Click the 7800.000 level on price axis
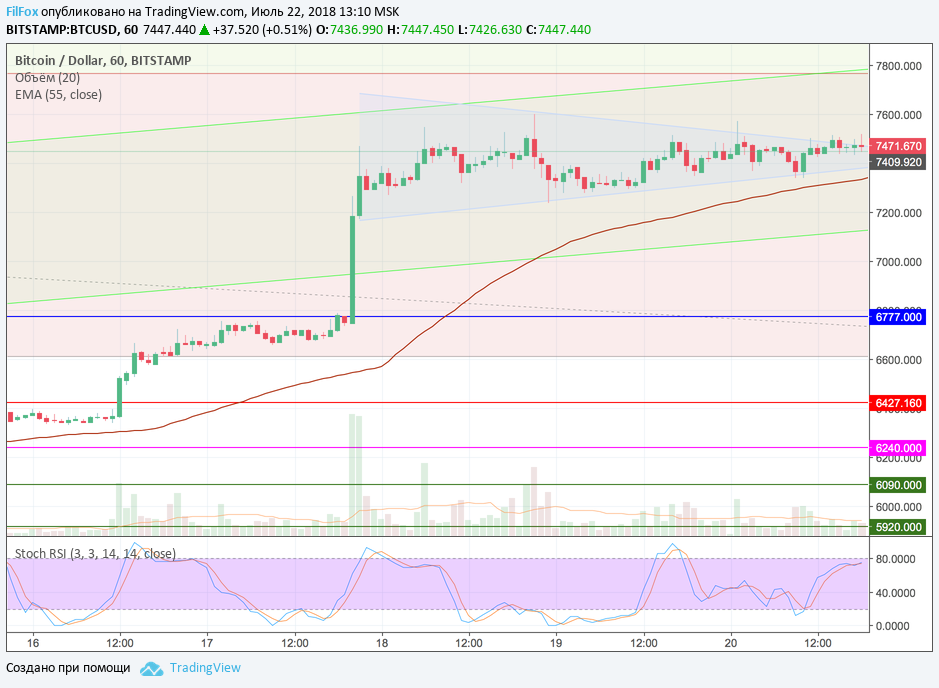This screenshot has width=939, height=688. pyautogui.click(x=898, y=66)
